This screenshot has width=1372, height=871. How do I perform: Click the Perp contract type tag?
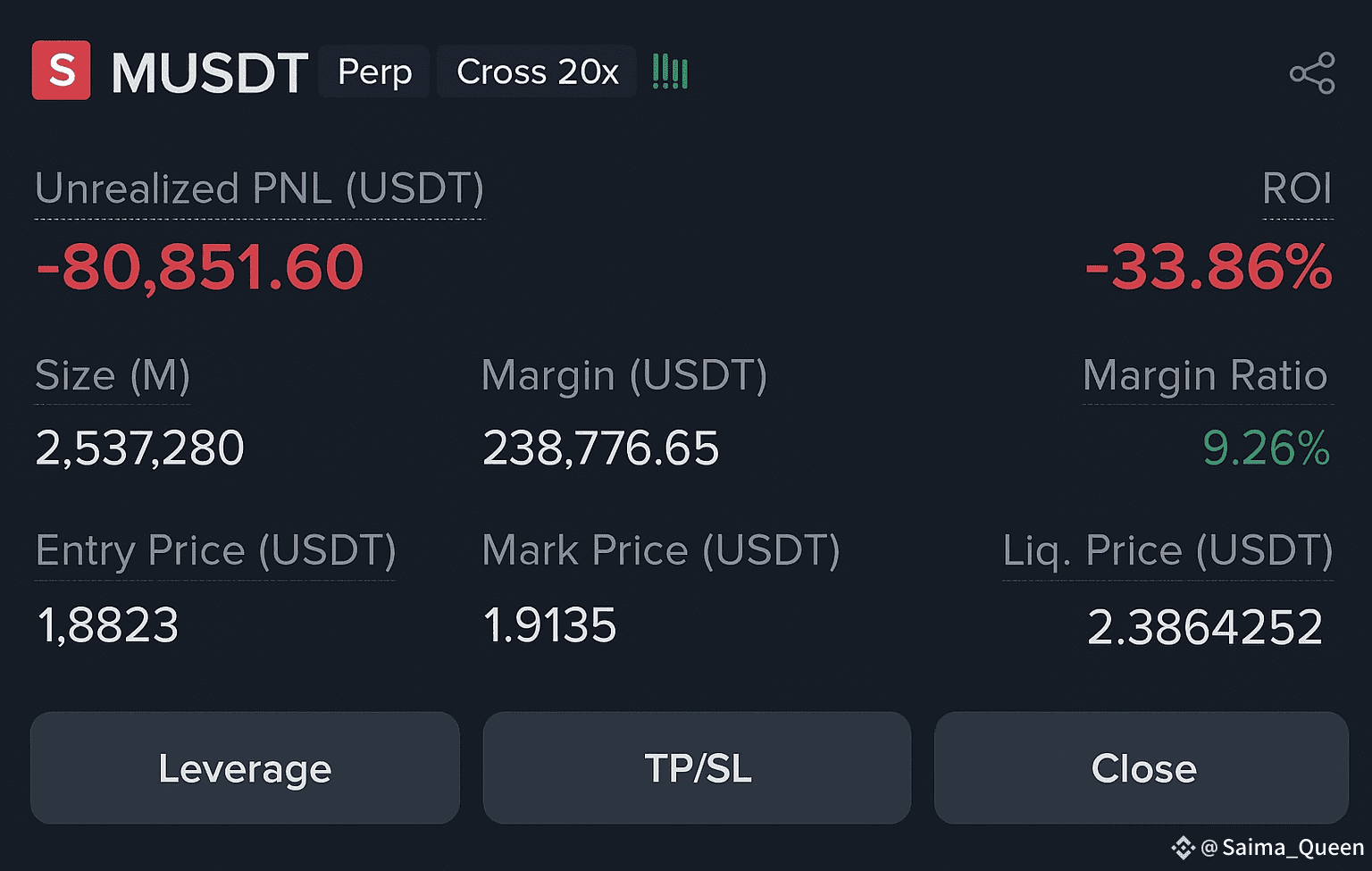[374, 71]
